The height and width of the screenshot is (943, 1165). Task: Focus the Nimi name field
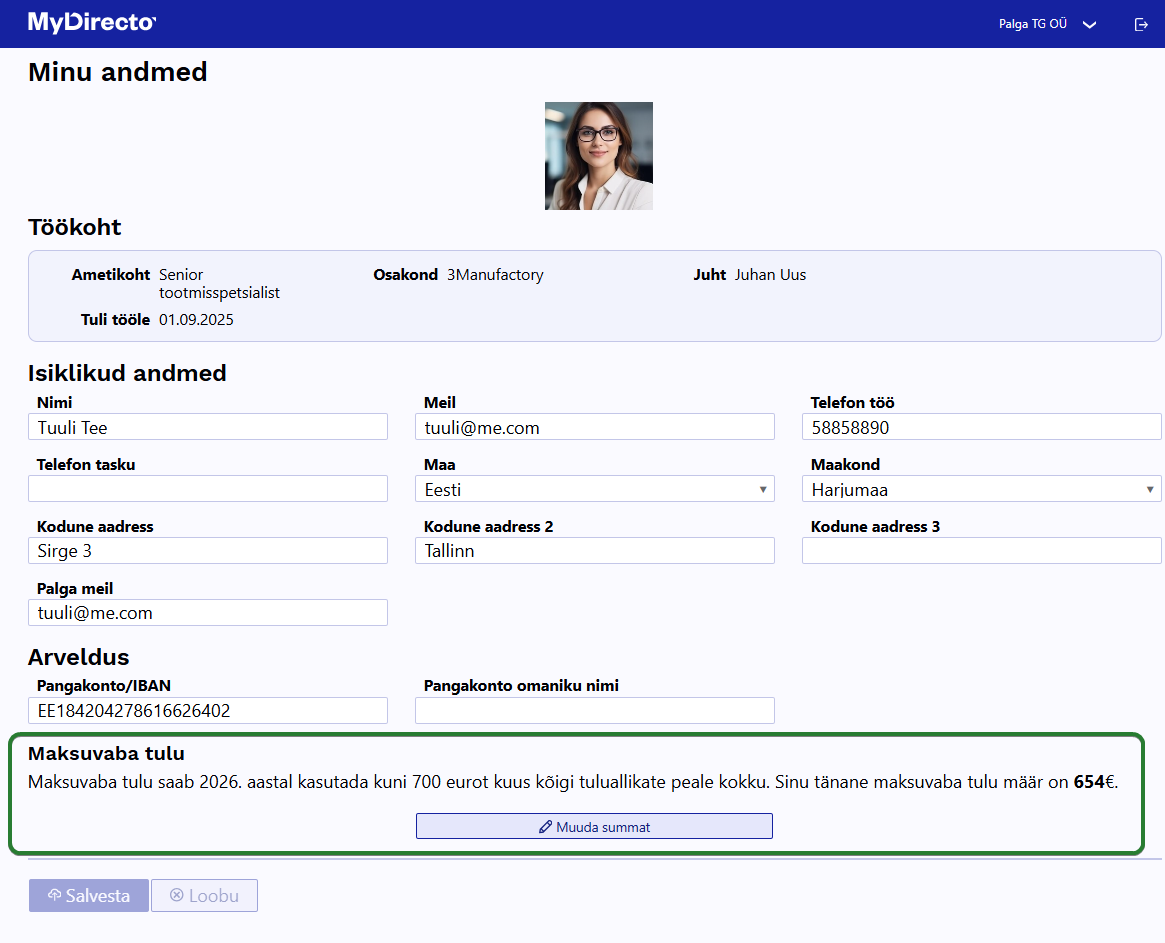[x=208, y=427]
